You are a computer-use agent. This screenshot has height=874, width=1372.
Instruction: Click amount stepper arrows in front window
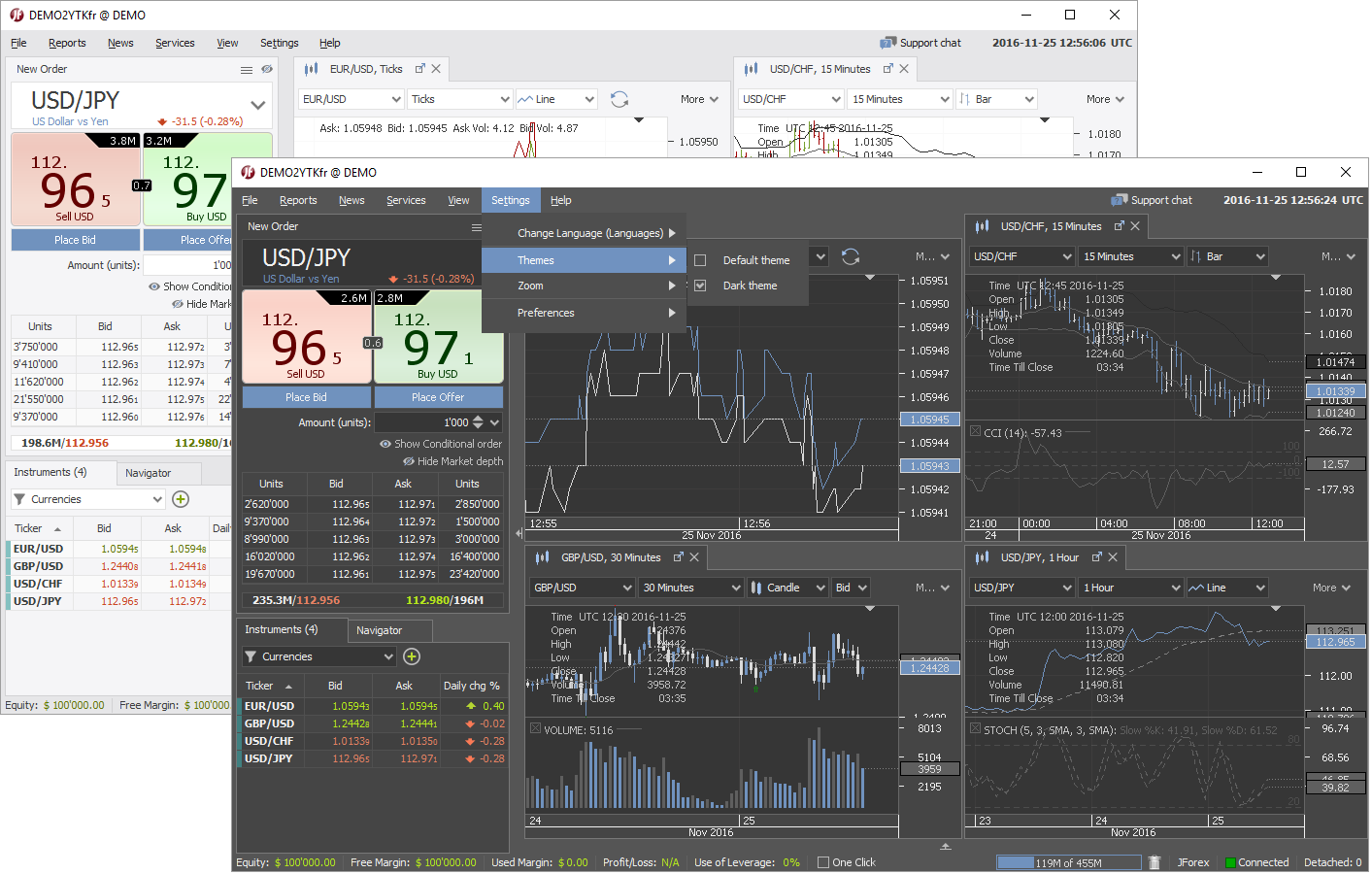[x=479, y=422]
